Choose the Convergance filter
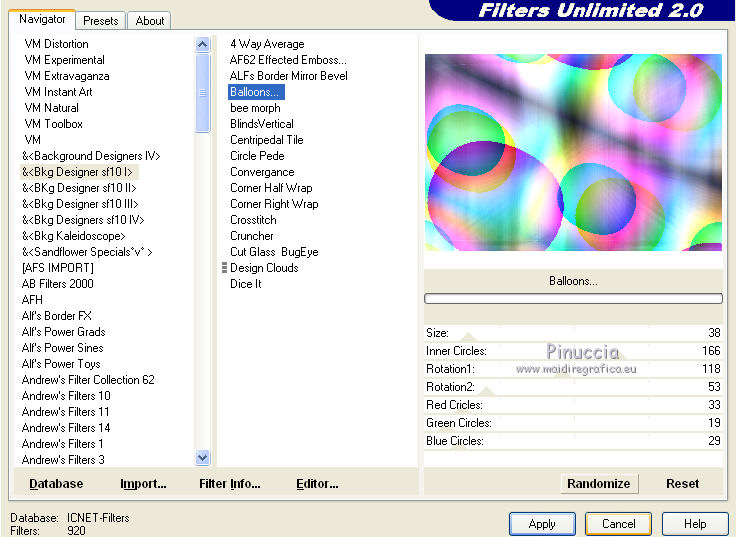 pyautogui.click(x=262, y=172)
